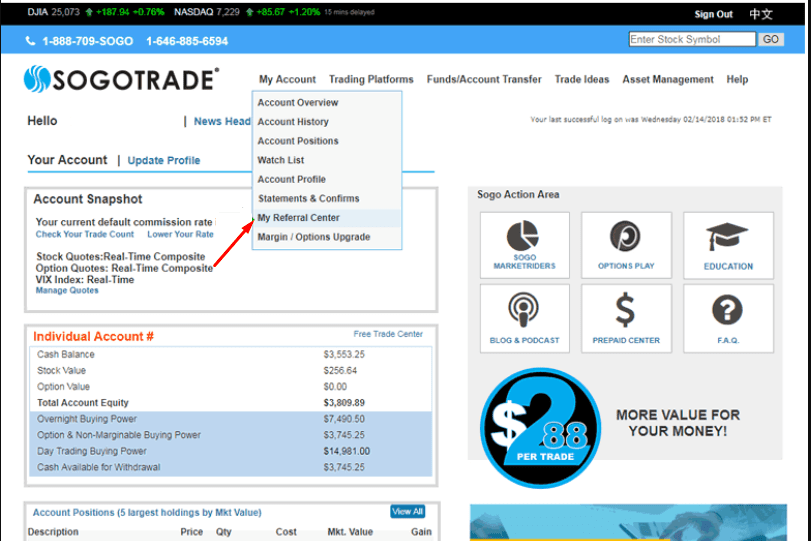Open the Prepaid Center dollar tile
This screenshot has width=811, height=541.
pos(626,319)
